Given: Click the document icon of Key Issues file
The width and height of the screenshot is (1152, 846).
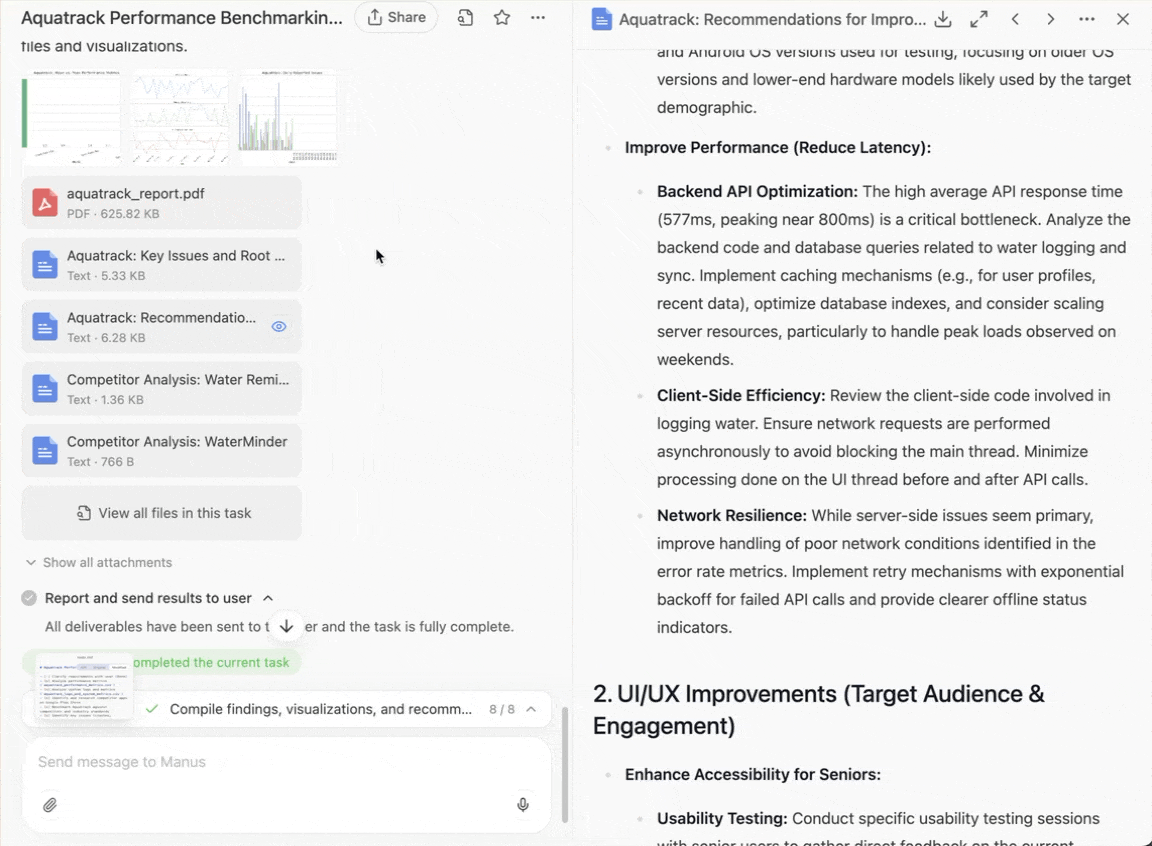Looking at the screenshot, I should pyautogui.click(x=45, y=264).
